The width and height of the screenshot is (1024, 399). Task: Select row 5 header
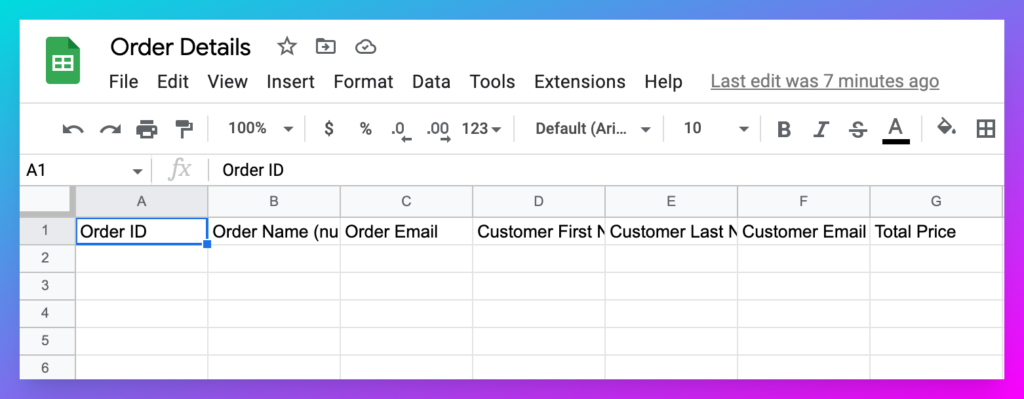(48, 341)
